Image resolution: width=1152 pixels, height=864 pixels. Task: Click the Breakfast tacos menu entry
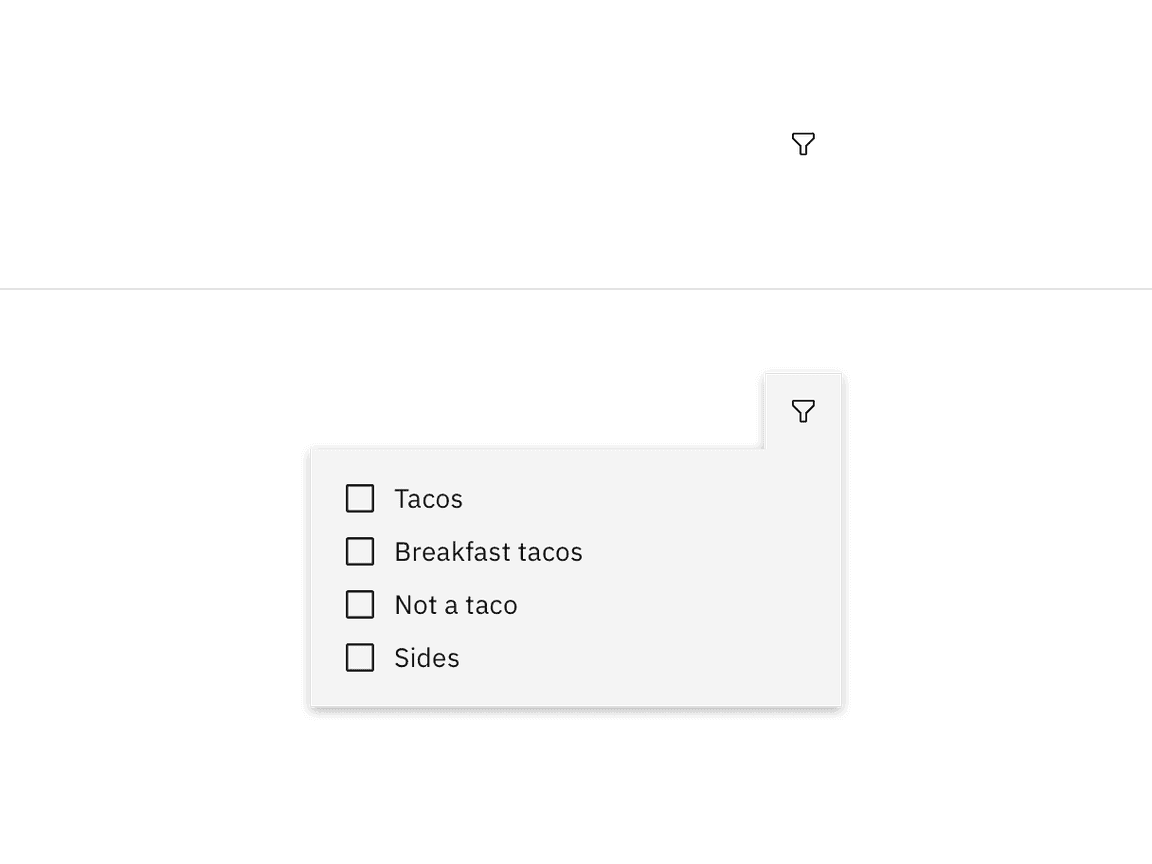pos(488,551)
